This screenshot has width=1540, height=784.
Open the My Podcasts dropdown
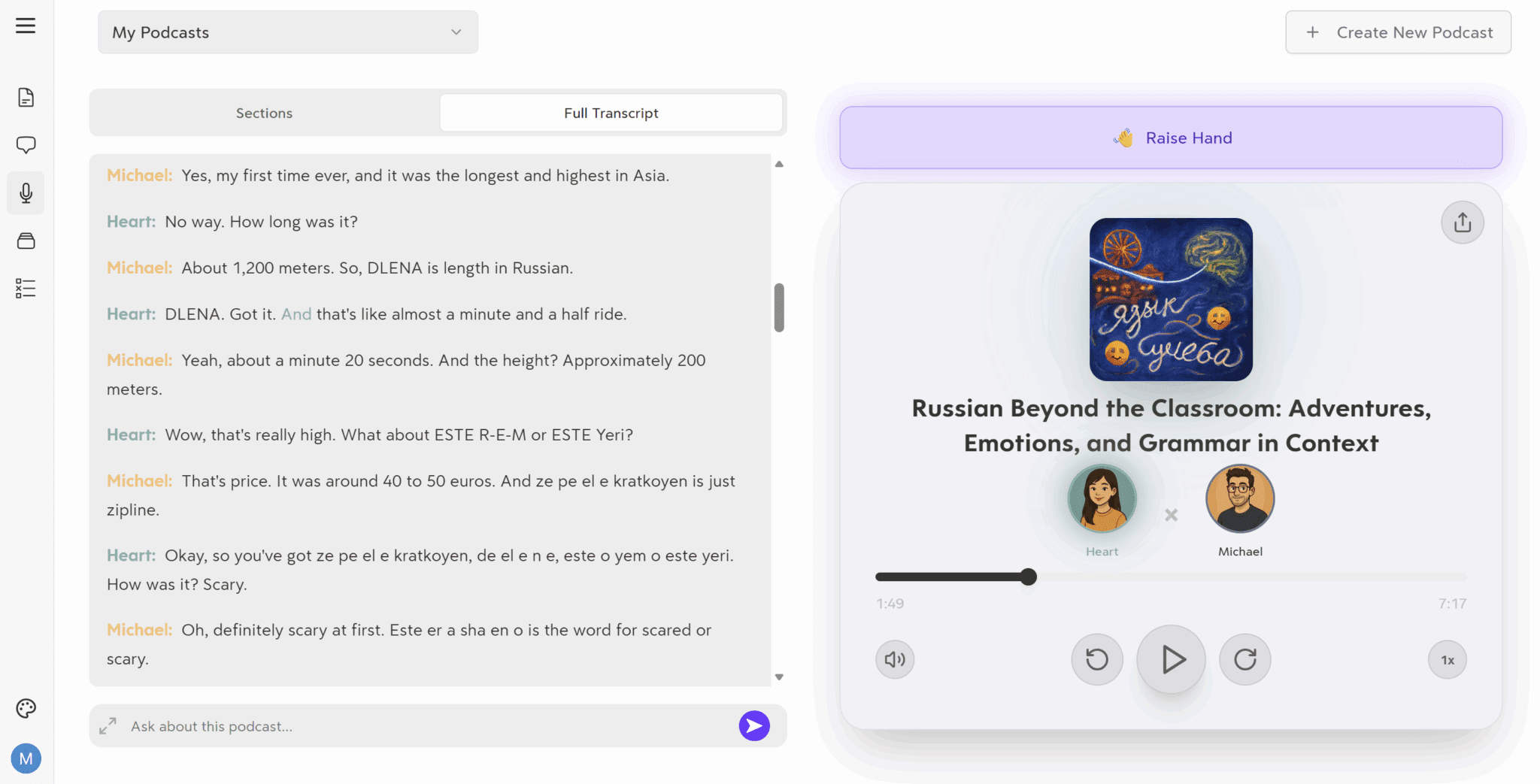pos(287,32)
